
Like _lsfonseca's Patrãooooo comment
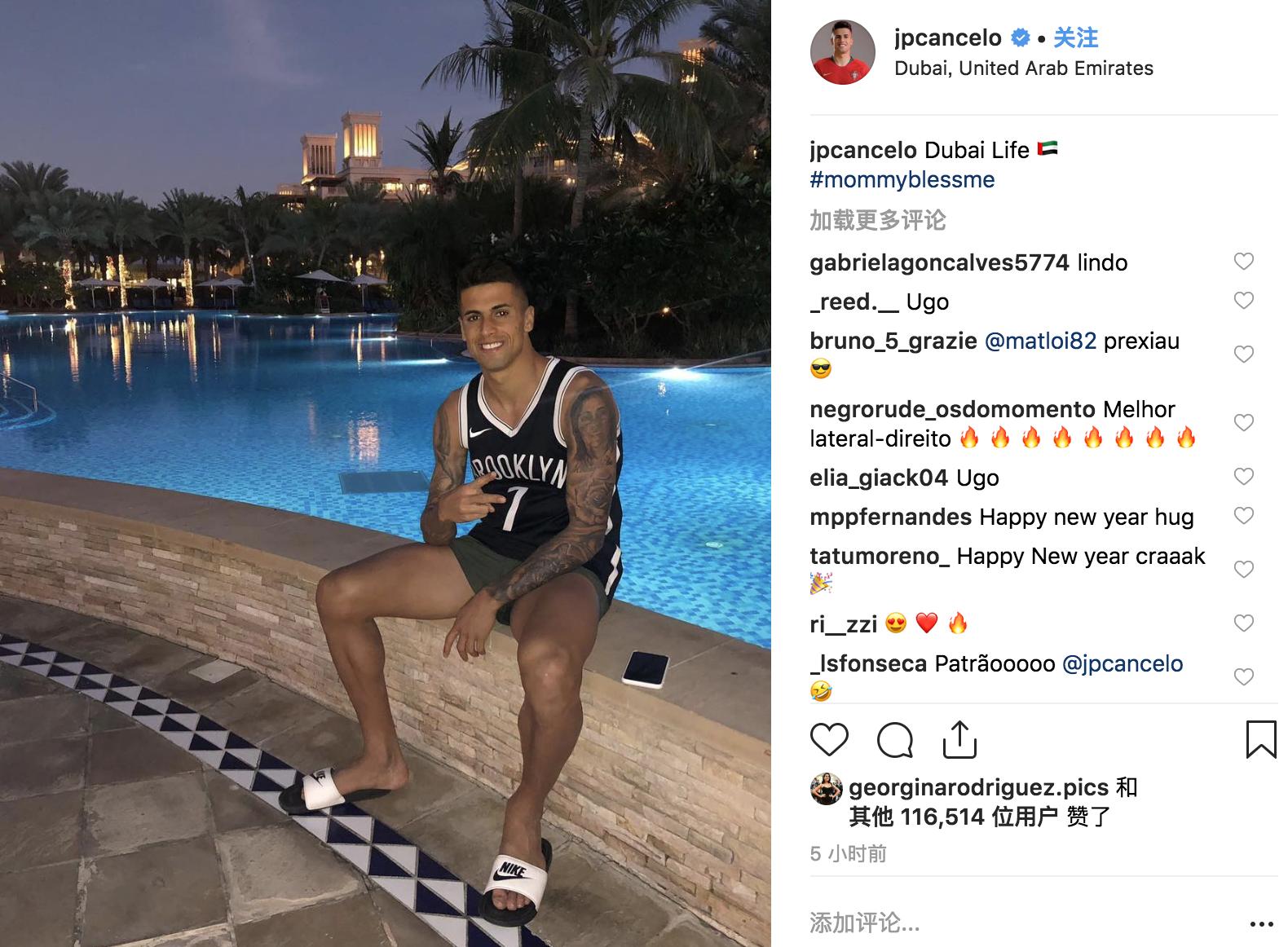[1243, 677]
